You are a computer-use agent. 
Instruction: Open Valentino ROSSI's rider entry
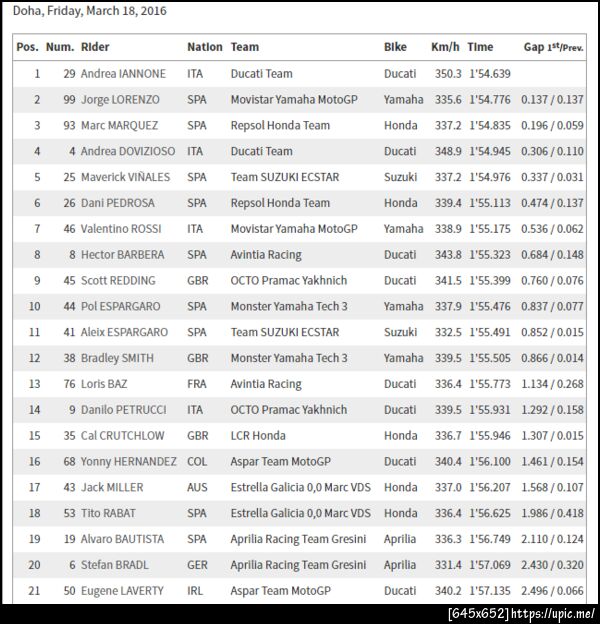pyautogui.click(x=121, y=229)
